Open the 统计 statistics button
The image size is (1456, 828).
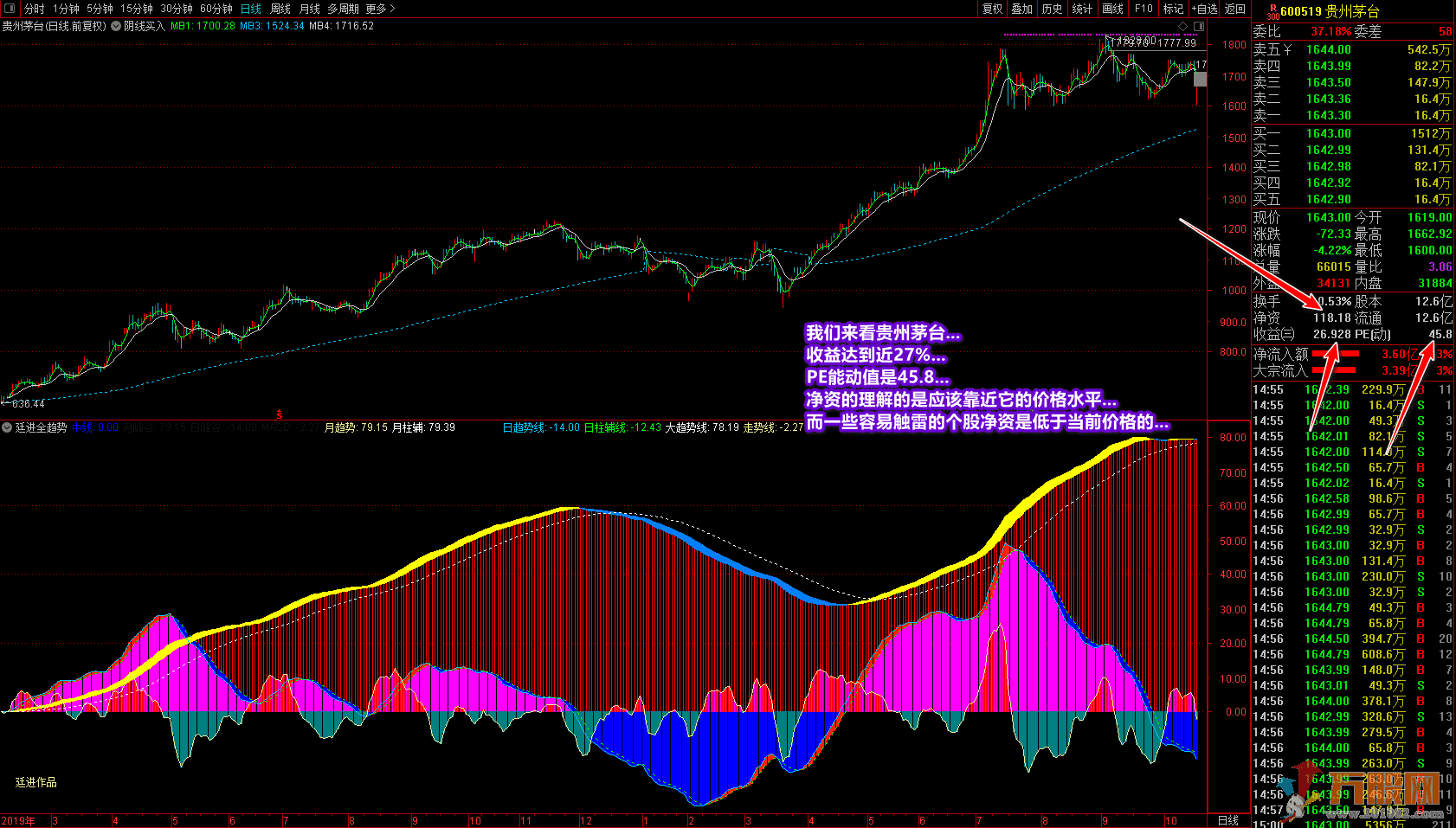coord(1082,9)
